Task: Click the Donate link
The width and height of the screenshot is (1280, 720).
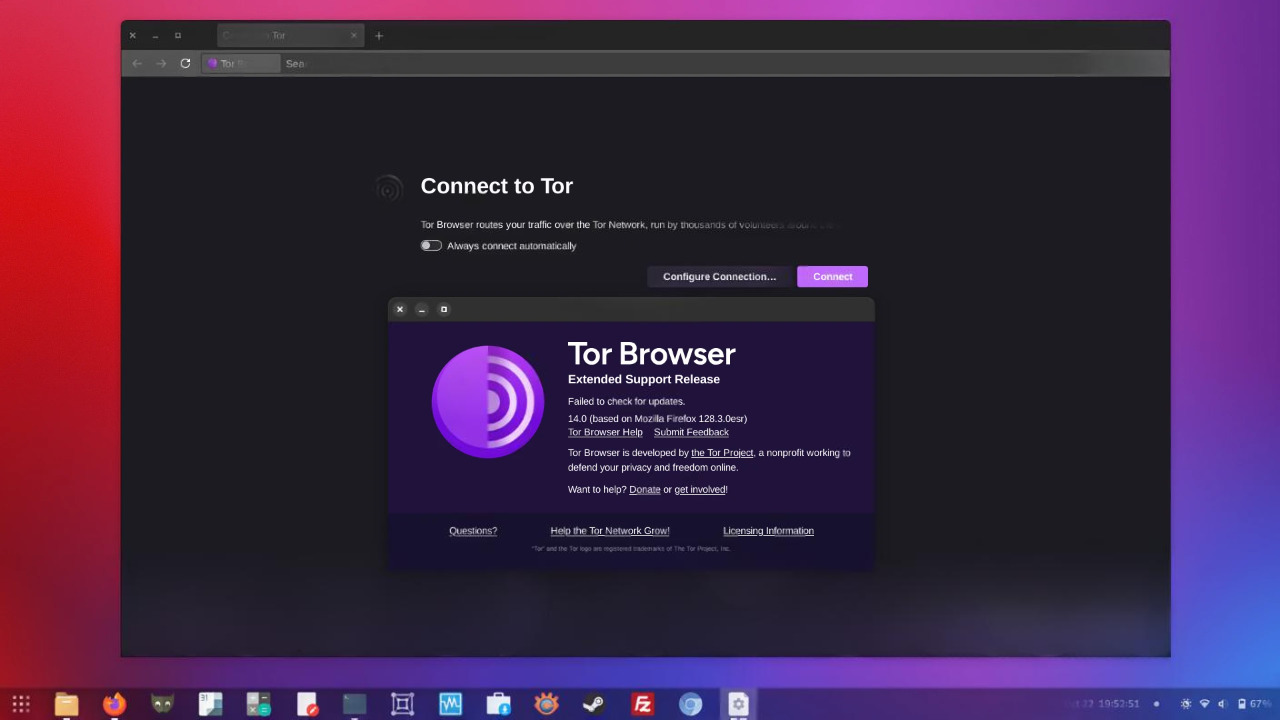Action: click(644, 490)
